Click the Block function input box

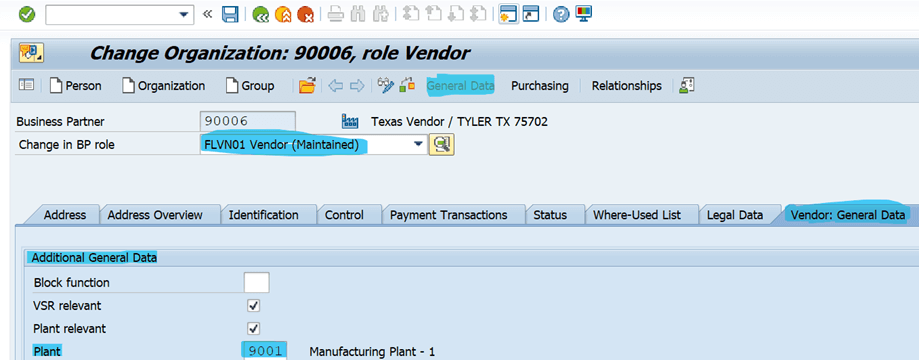coord(256,283)
